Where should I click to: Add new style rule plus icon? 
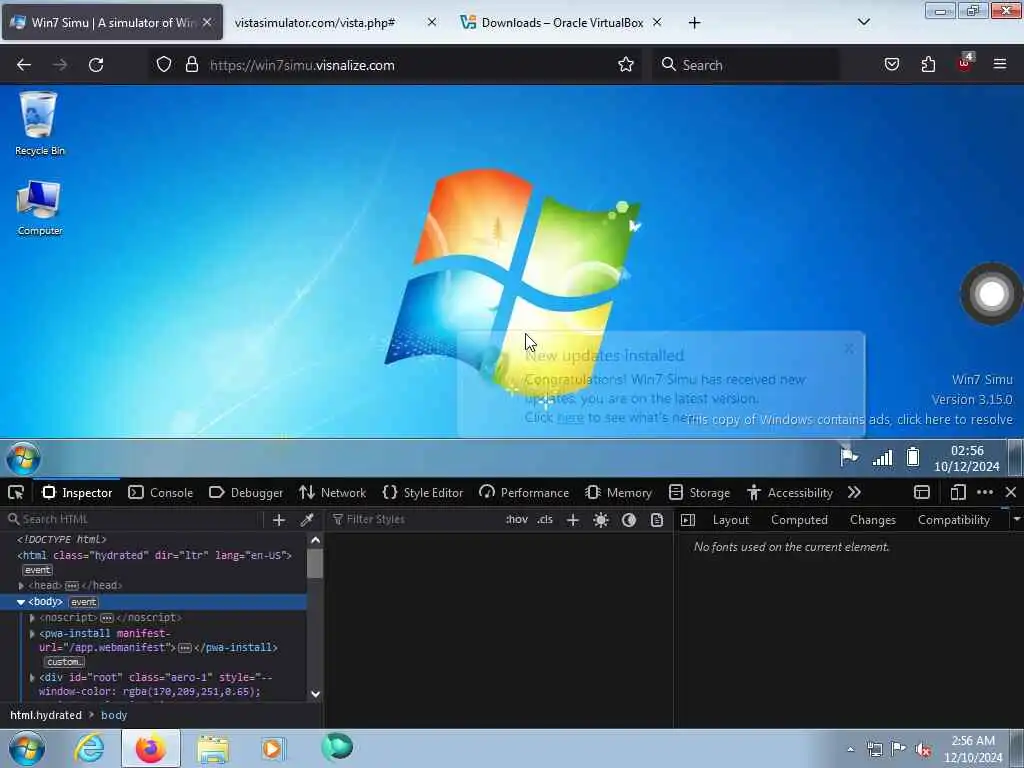(x=573, y=520)
